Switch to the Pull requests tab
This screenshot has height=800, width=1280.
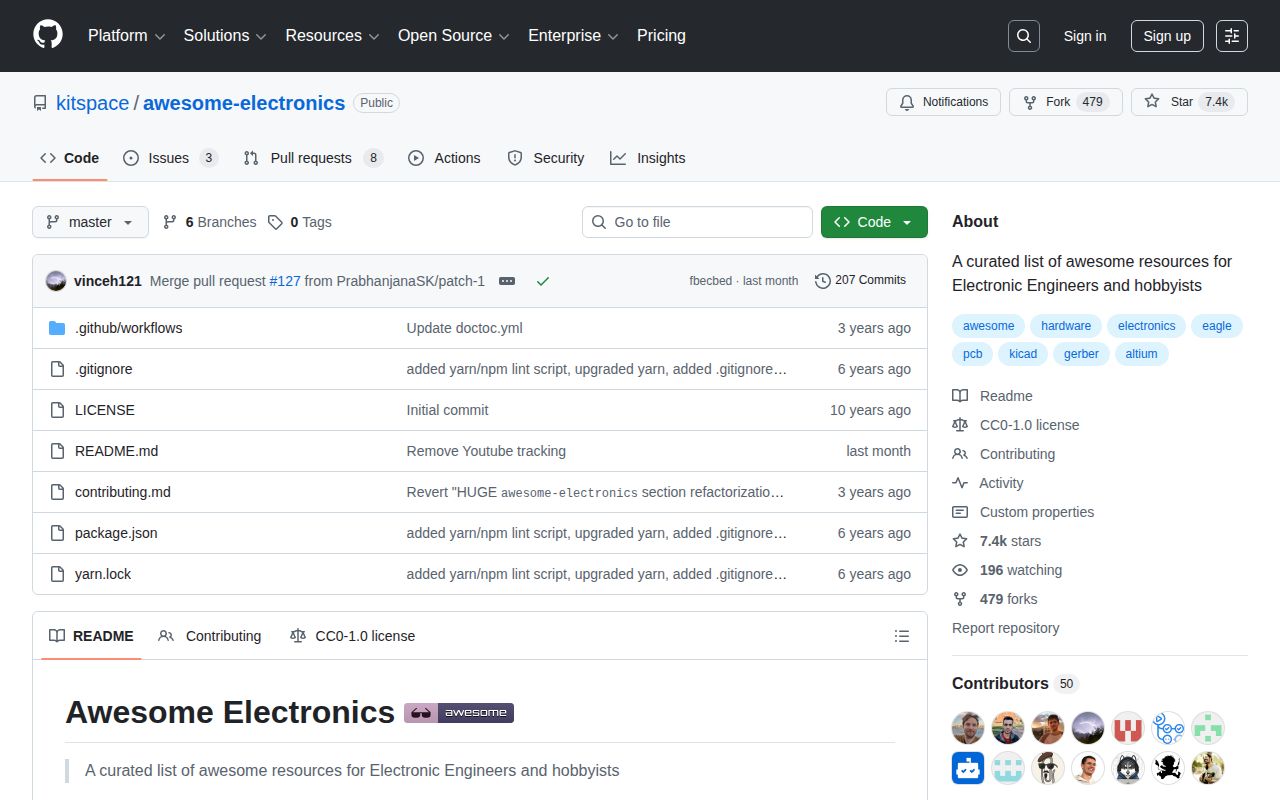coord(311,158)
